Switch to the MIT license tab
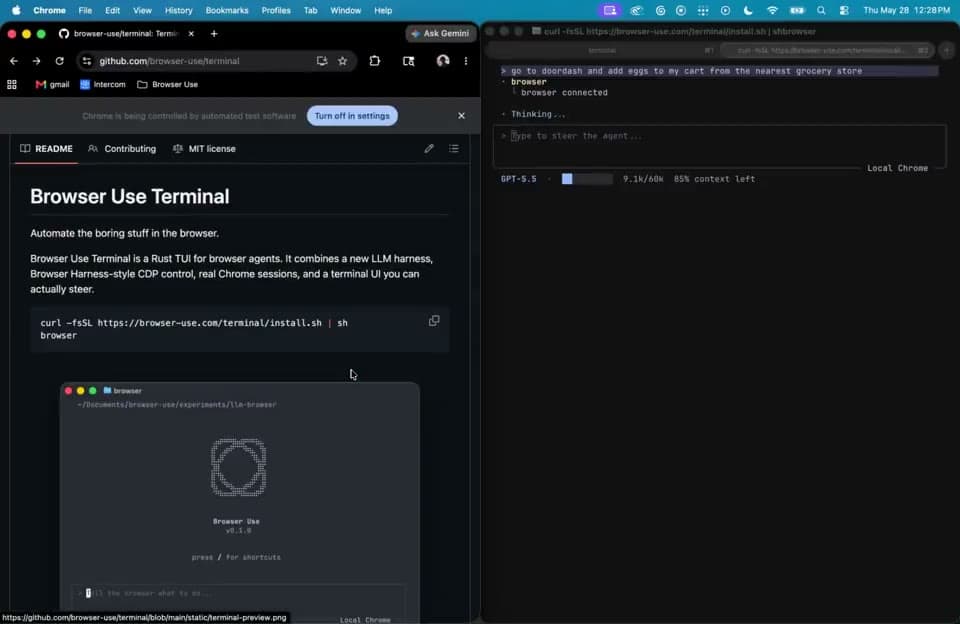This screenshot has height=624, width=960. pos(204,149)
